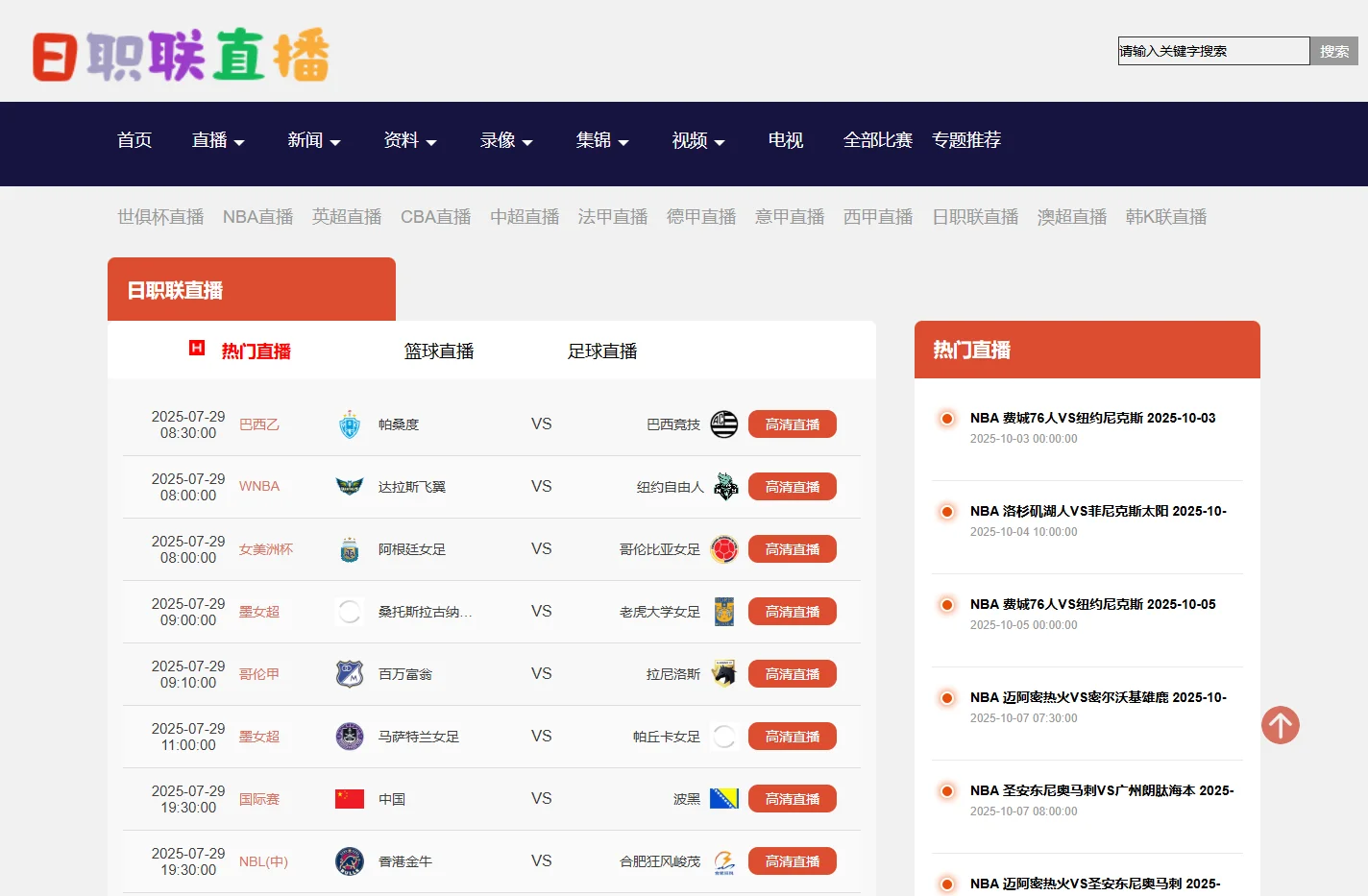Open 西甲直播 link
The height and width of the screenshot is (896, 1368).
coord(878,217)
